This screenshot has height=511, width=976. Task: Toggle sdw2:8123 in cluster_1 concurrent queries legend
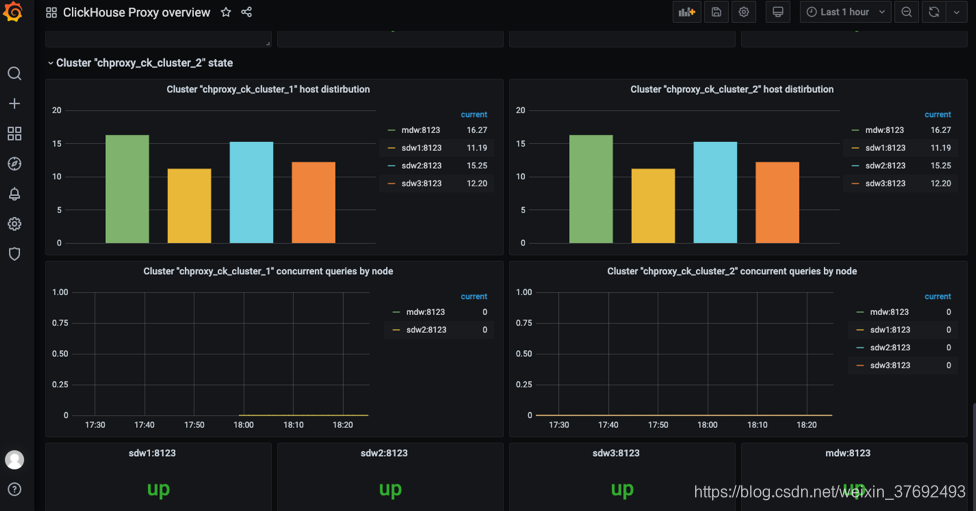coord(426,330)
